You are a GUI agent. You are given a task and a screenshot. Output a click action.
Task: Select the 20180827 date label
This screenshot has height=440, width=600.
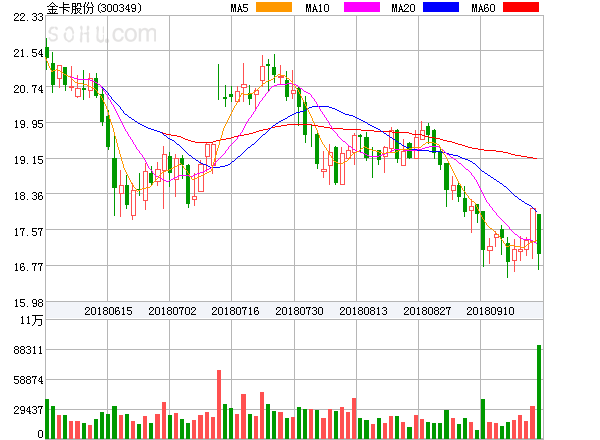point(427,311)
